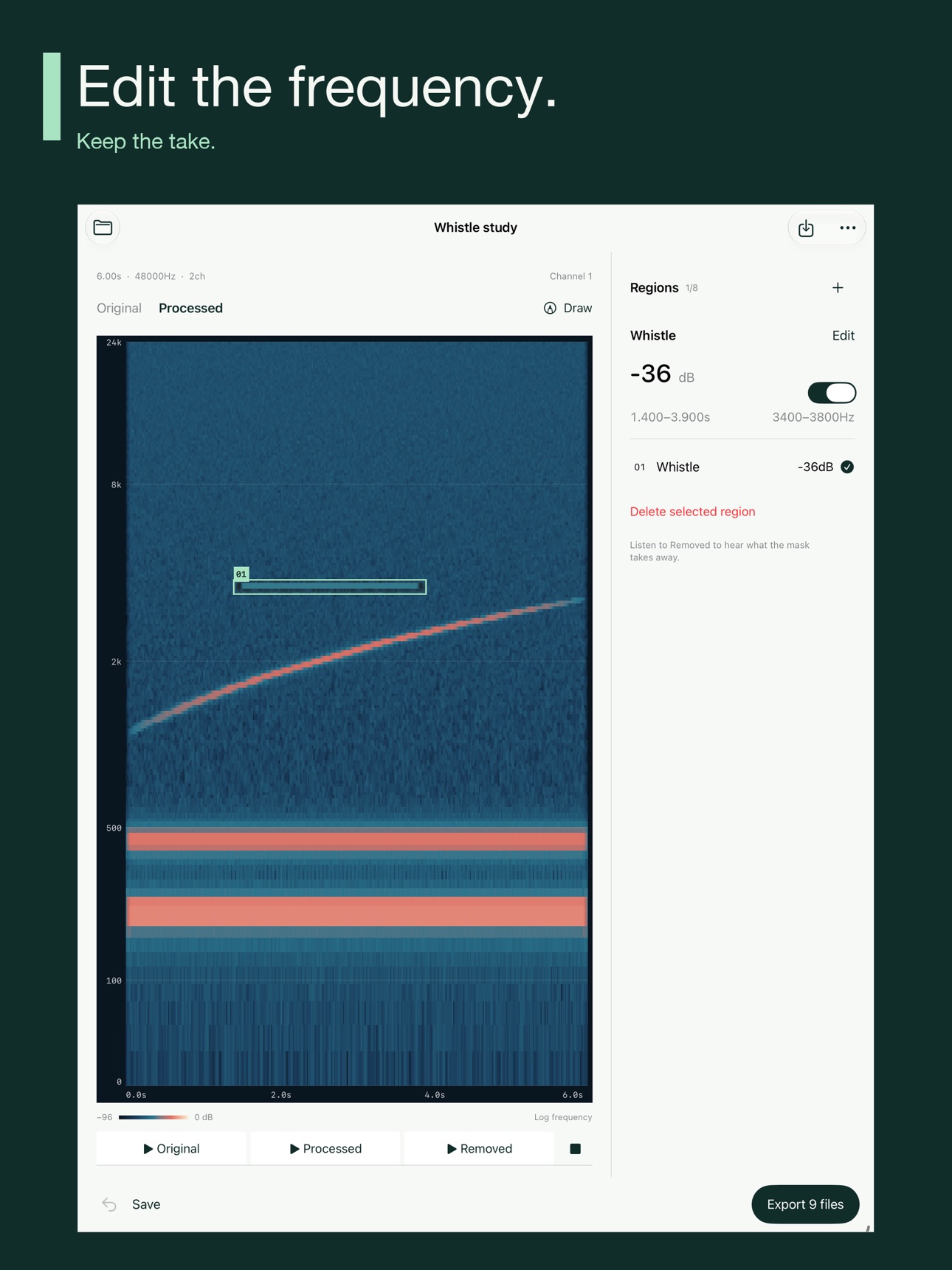Screen dimensions: 952x1270
Task: Switch to the Original spectrogram tab
Action: (119, 308)
